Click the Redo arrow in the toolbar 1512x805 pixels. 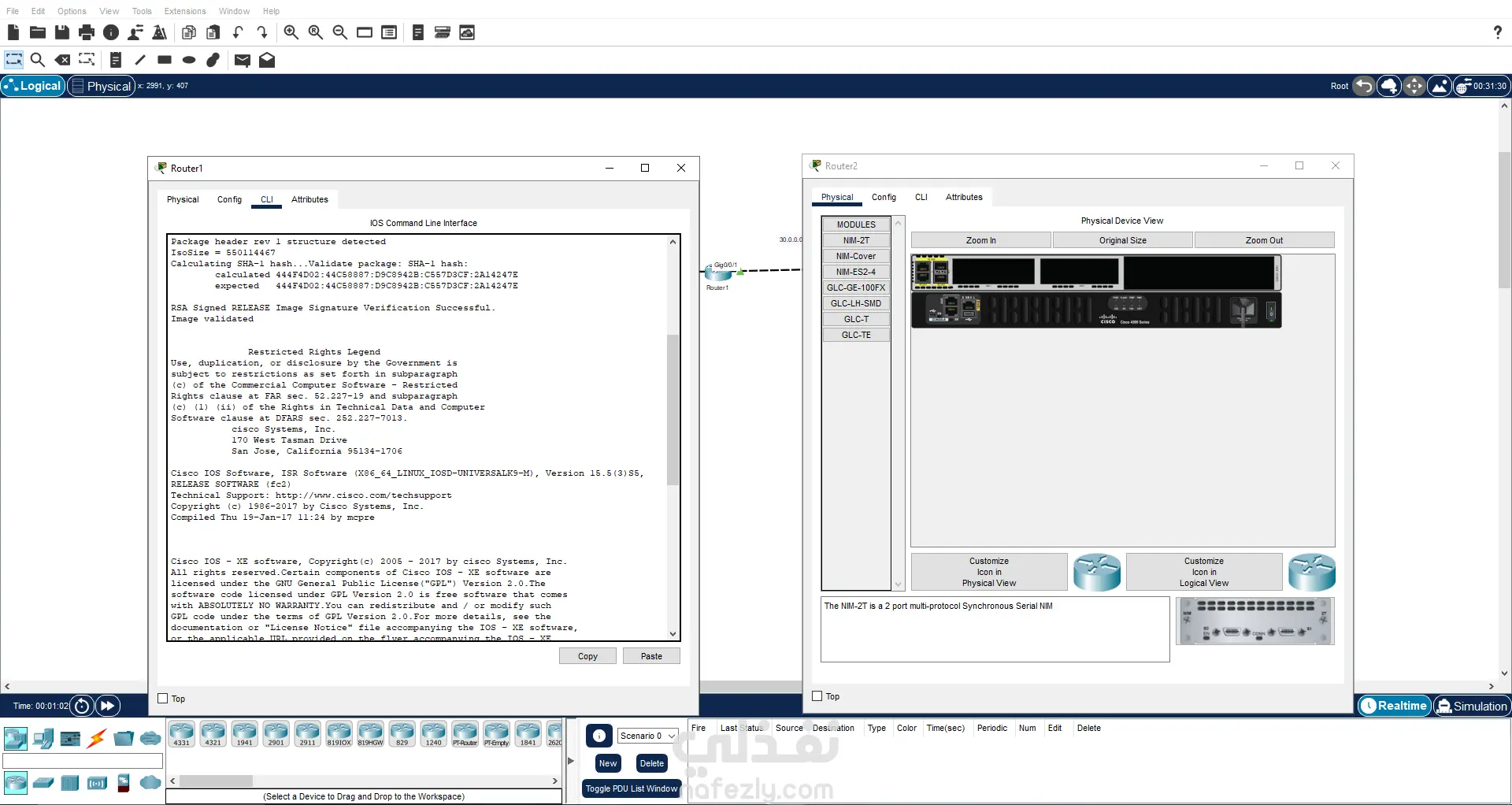pos(262,32)
